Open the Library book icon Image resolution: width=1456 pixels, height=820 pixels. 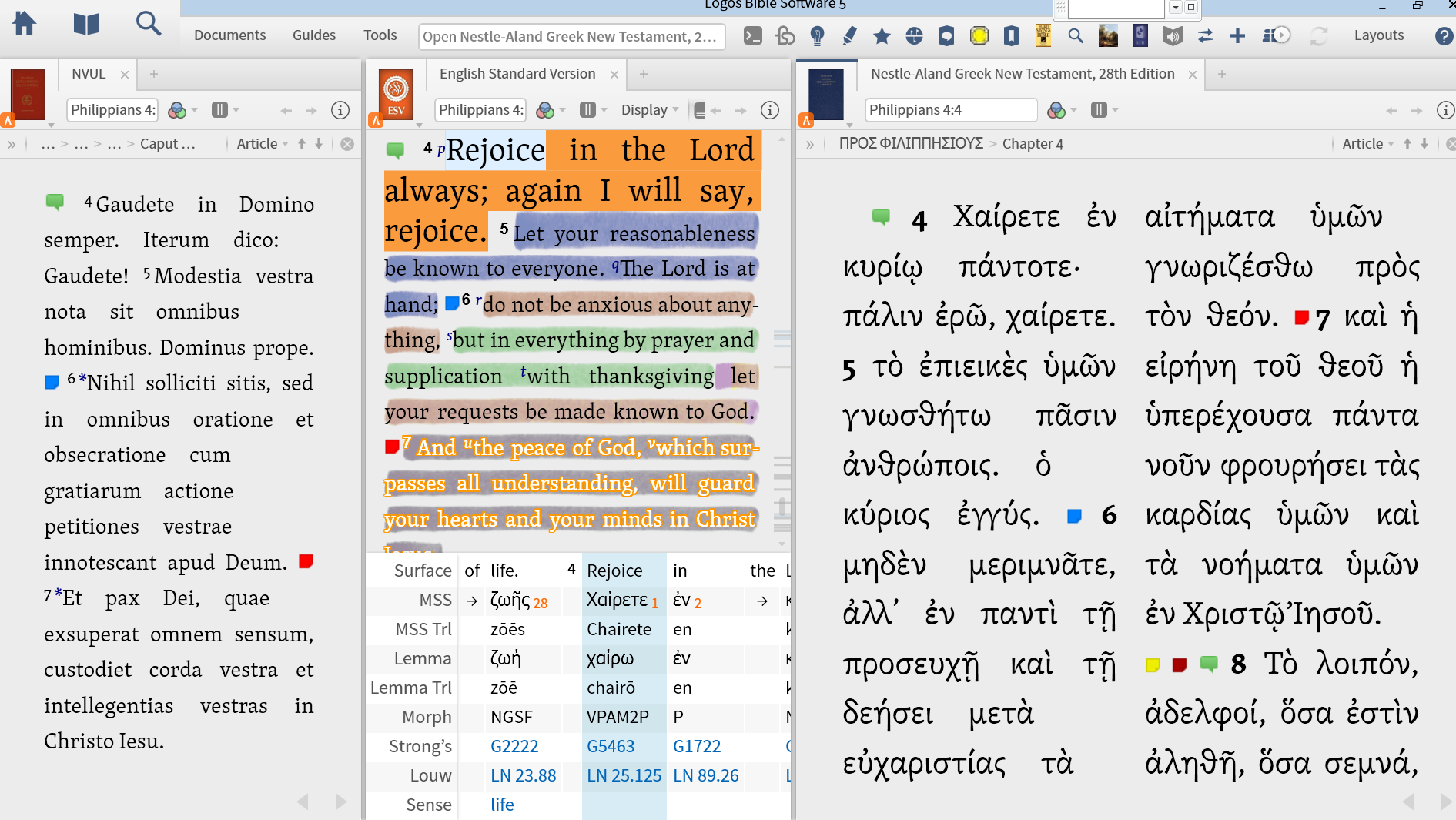click(86, 24)
